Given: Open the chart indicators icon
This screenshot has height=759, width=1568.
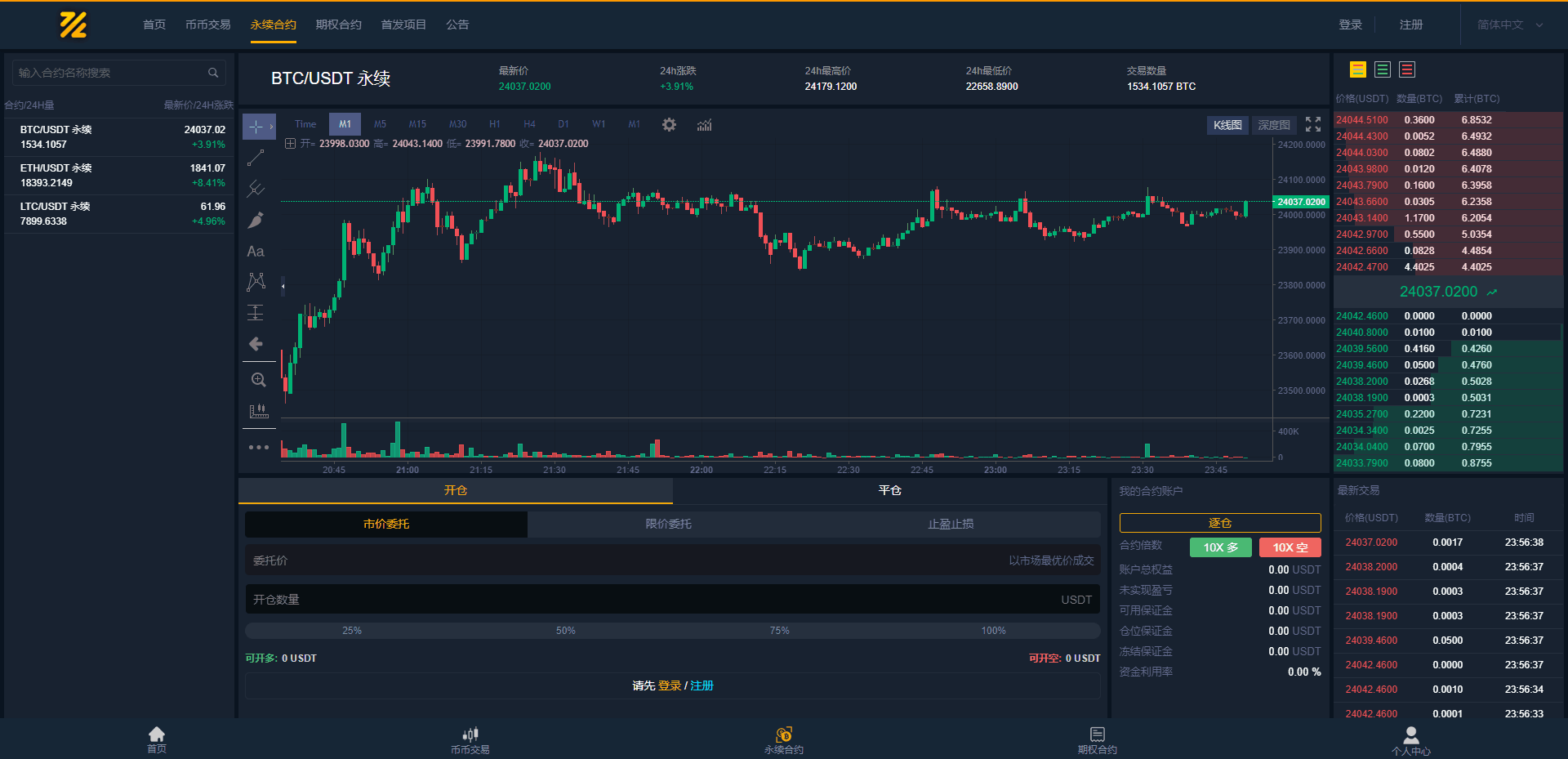Looking at the screenshot, I should coord(704,125).
